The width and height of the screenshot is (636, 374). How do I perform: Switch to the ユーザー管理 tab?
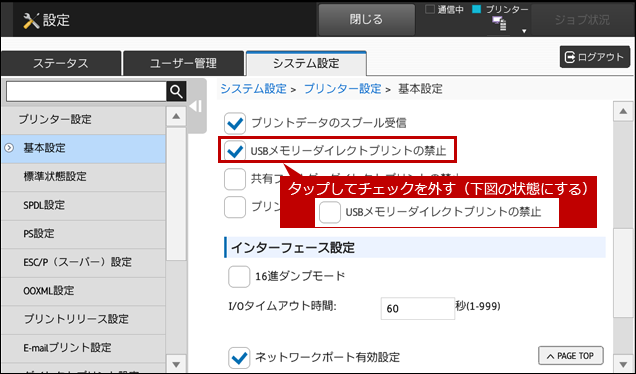click(x=183, y=63)
